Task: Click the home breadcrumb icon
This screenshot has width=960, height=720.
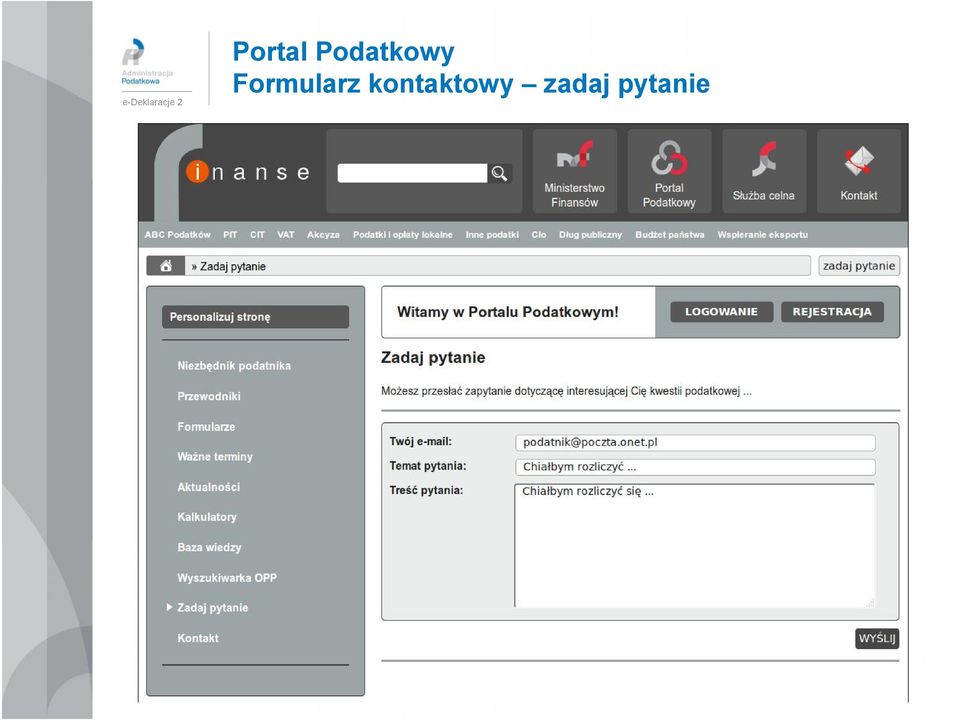Action: click(165, 266)
